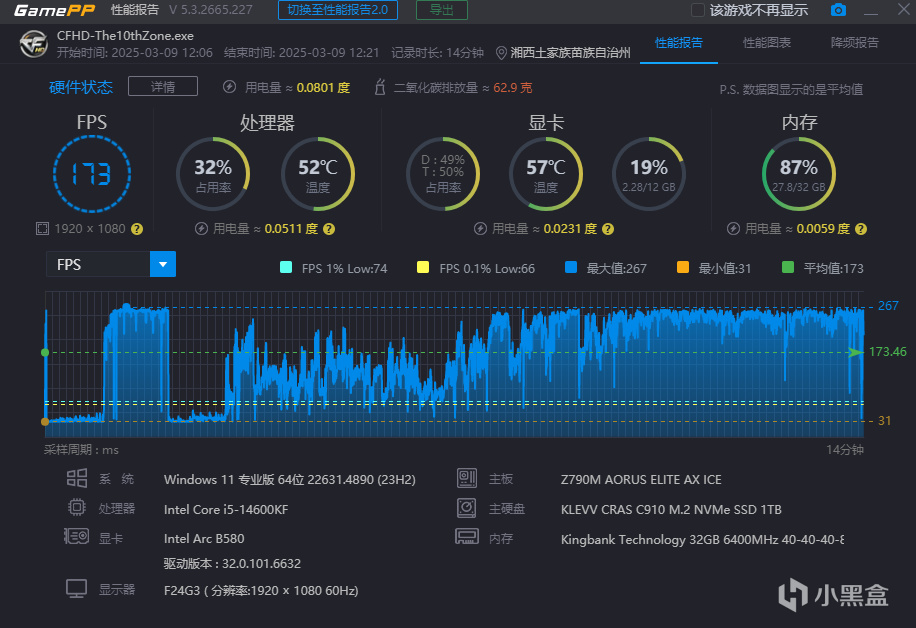Click the CFHD game icon

(33, 44)
